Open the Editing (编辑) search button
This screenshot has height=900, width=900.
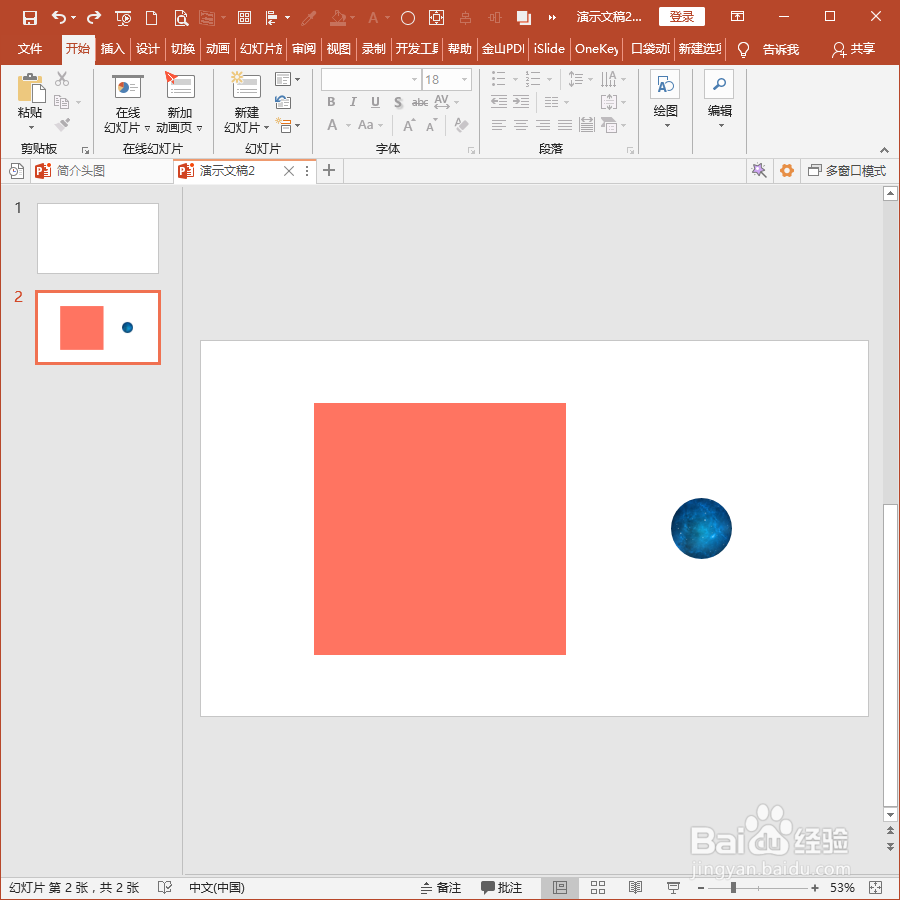pos(719,99)
